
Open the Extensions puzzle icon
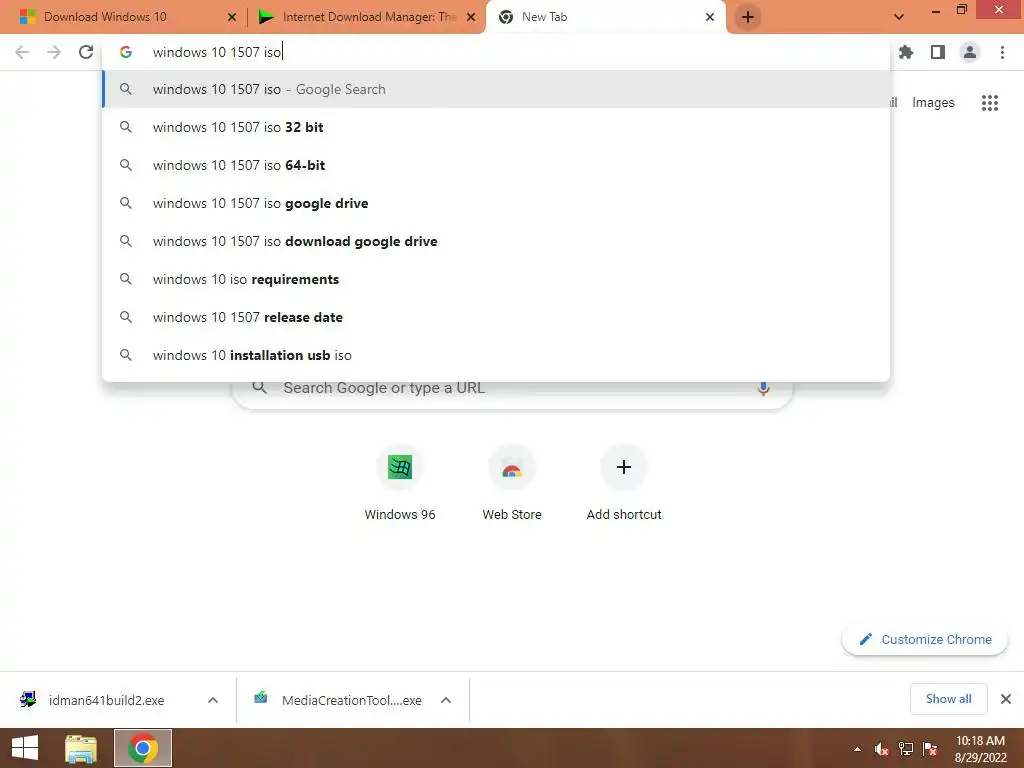point(906,52)
